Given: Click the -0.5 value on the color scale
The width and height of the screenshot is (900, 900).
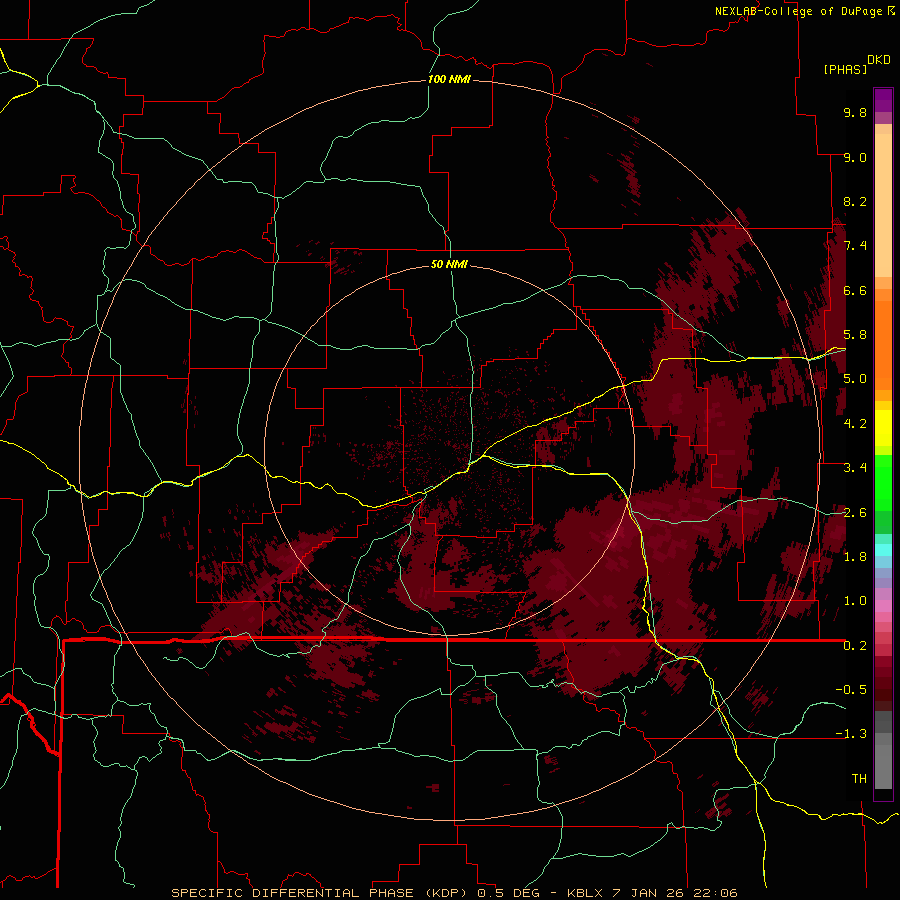Looking at the screenshot, I should 851,690.
